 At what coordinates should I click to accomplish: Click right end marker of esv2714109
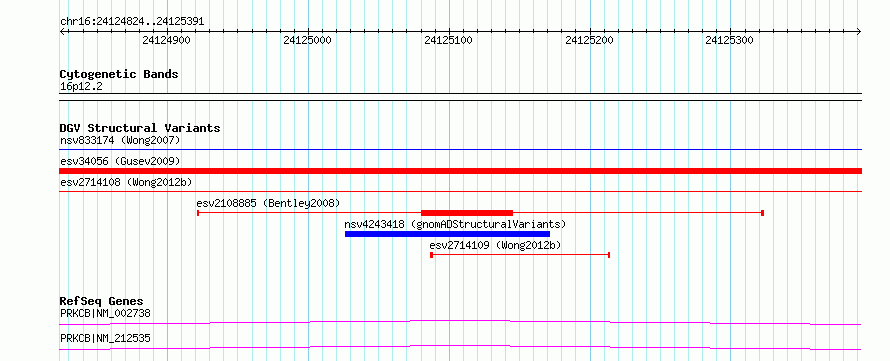point(609,255)
